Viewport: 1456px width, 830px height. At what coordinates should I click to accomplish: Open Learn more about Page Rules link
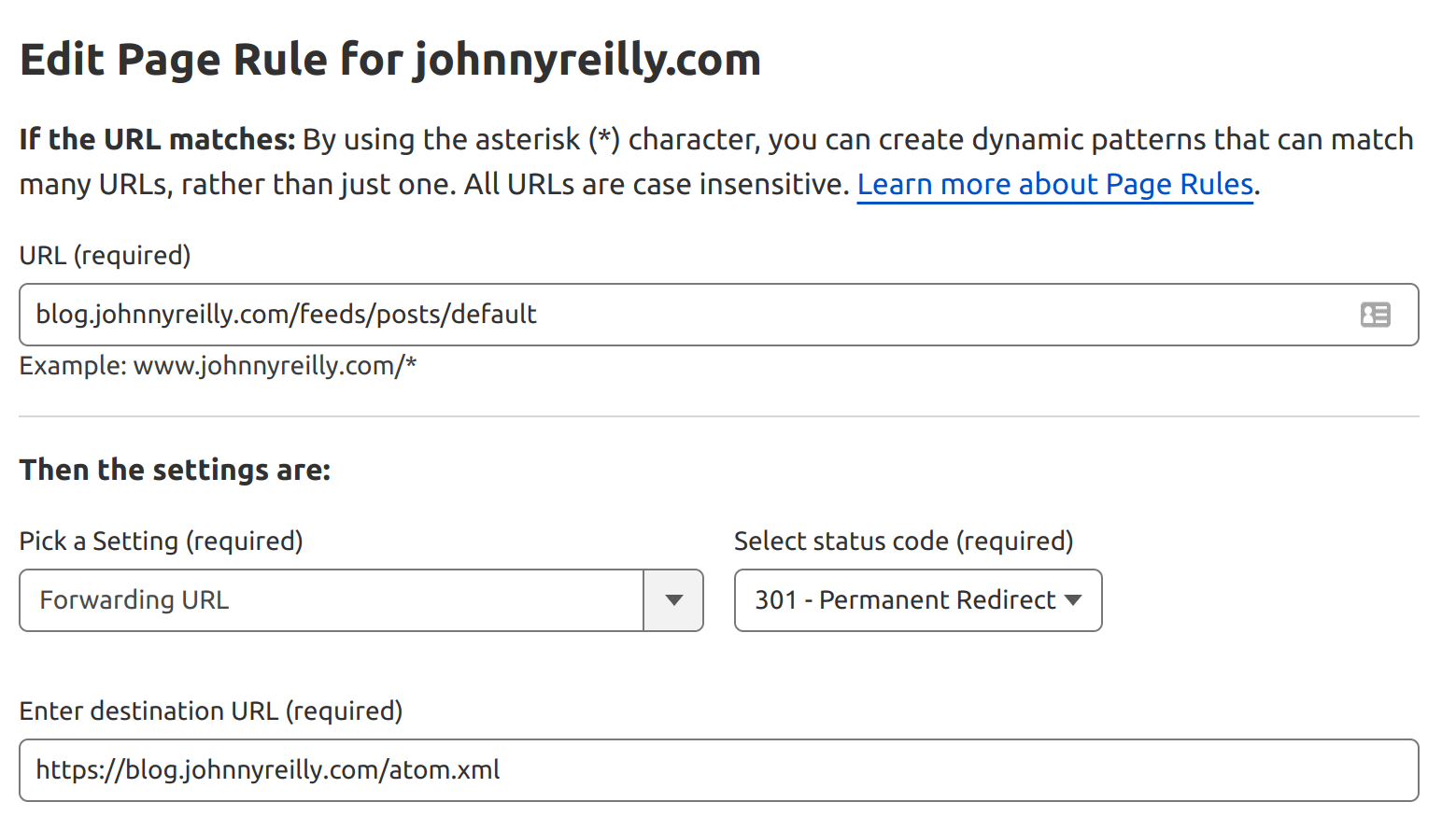click(x=1054, y=184)
